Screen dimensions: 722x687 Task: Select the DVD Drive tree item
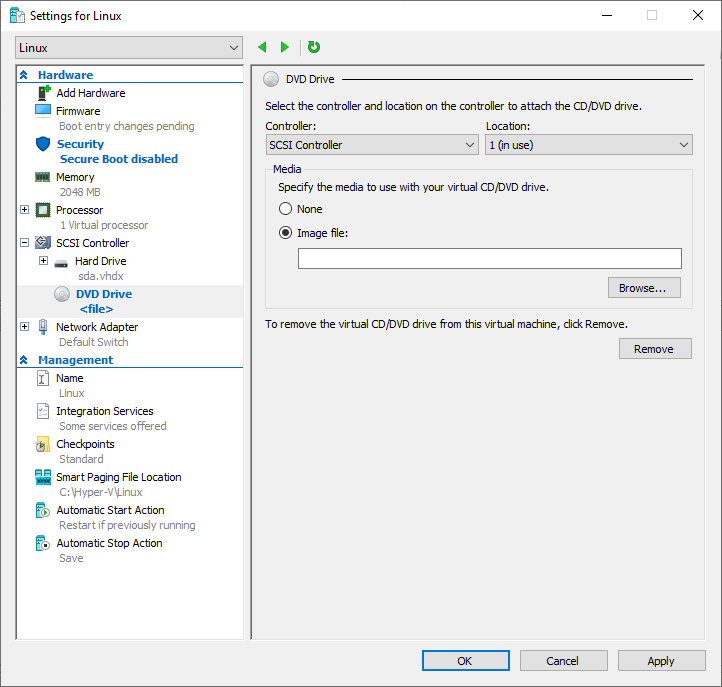click(x=104, y=294)
